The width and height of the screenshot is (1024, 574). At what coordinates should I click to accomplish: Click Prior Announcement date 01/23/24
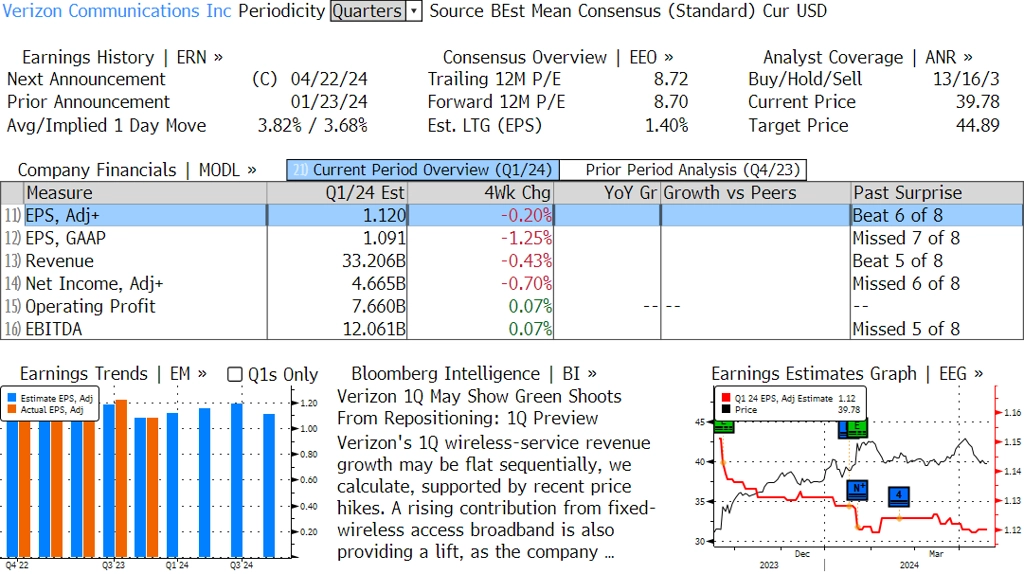point(329,102)
